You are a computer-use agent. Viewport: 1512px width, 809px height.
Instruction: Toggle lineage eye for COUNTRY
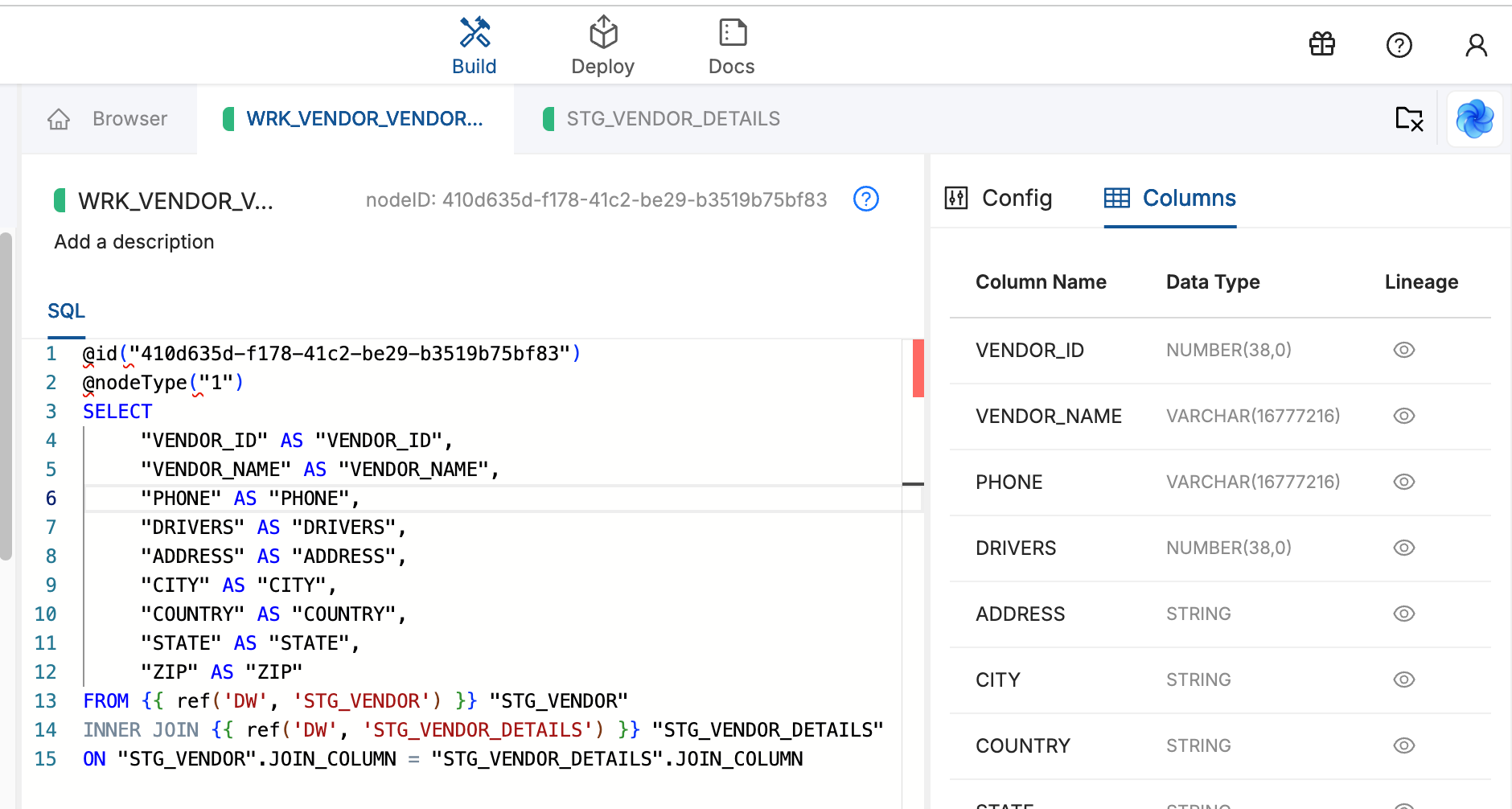[1403, 745]
